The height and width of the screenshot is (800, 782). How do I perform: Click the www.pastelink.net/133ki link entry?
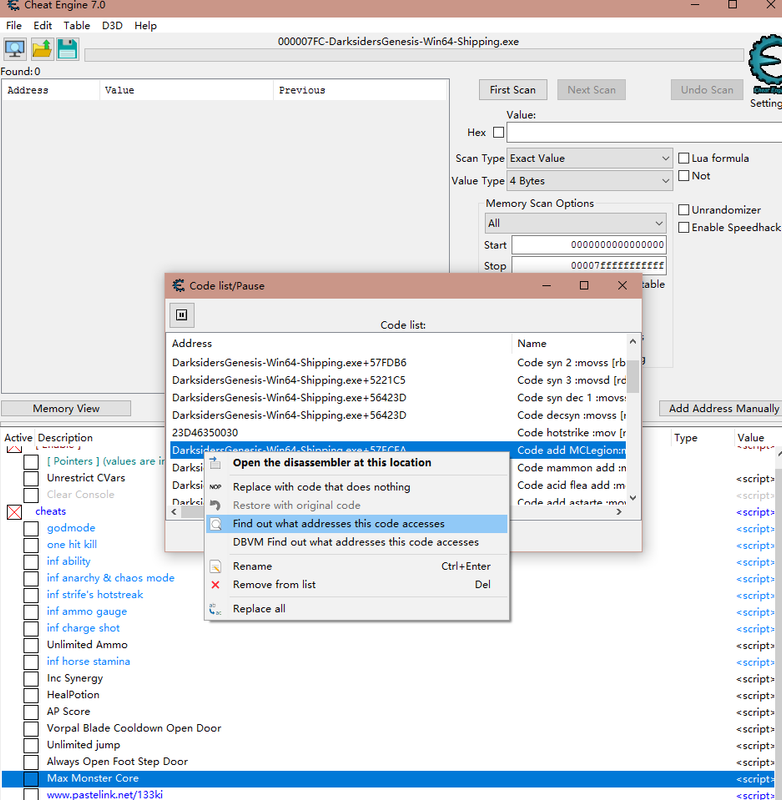point(105,794)
